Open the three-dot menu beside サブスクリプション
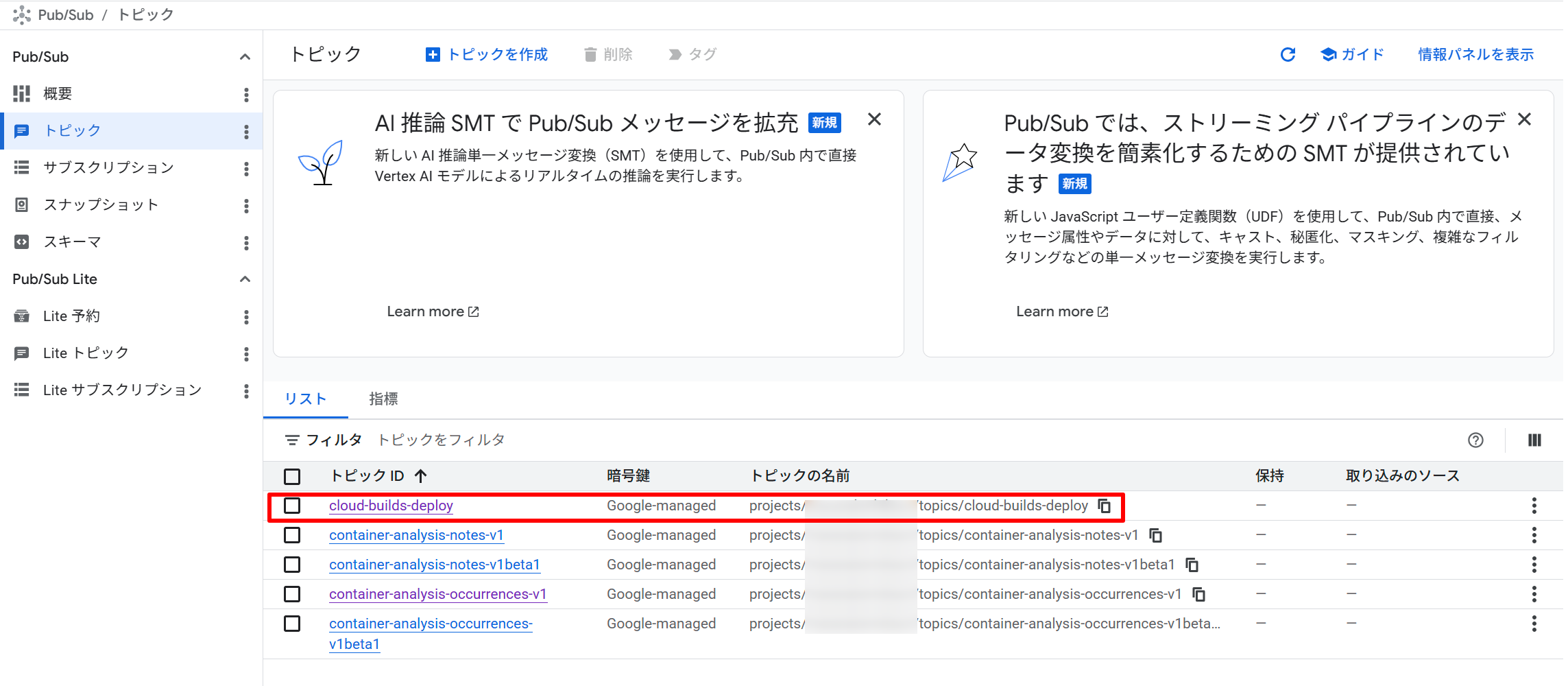The height and width of the screenshot is (686, 1568). coord(246,169)
